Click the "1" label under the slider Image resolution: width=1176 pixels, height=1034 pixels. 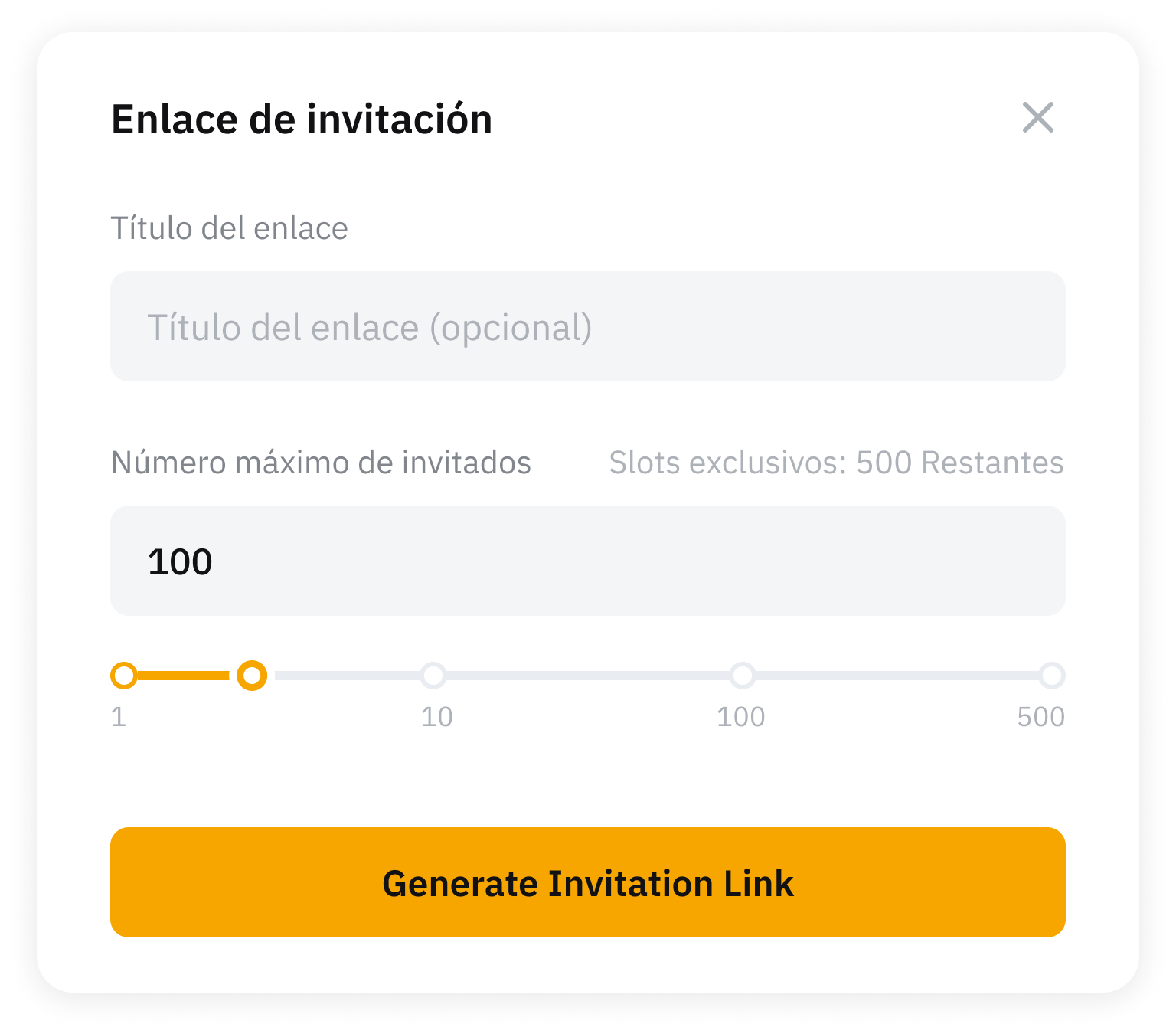[119, 717]
